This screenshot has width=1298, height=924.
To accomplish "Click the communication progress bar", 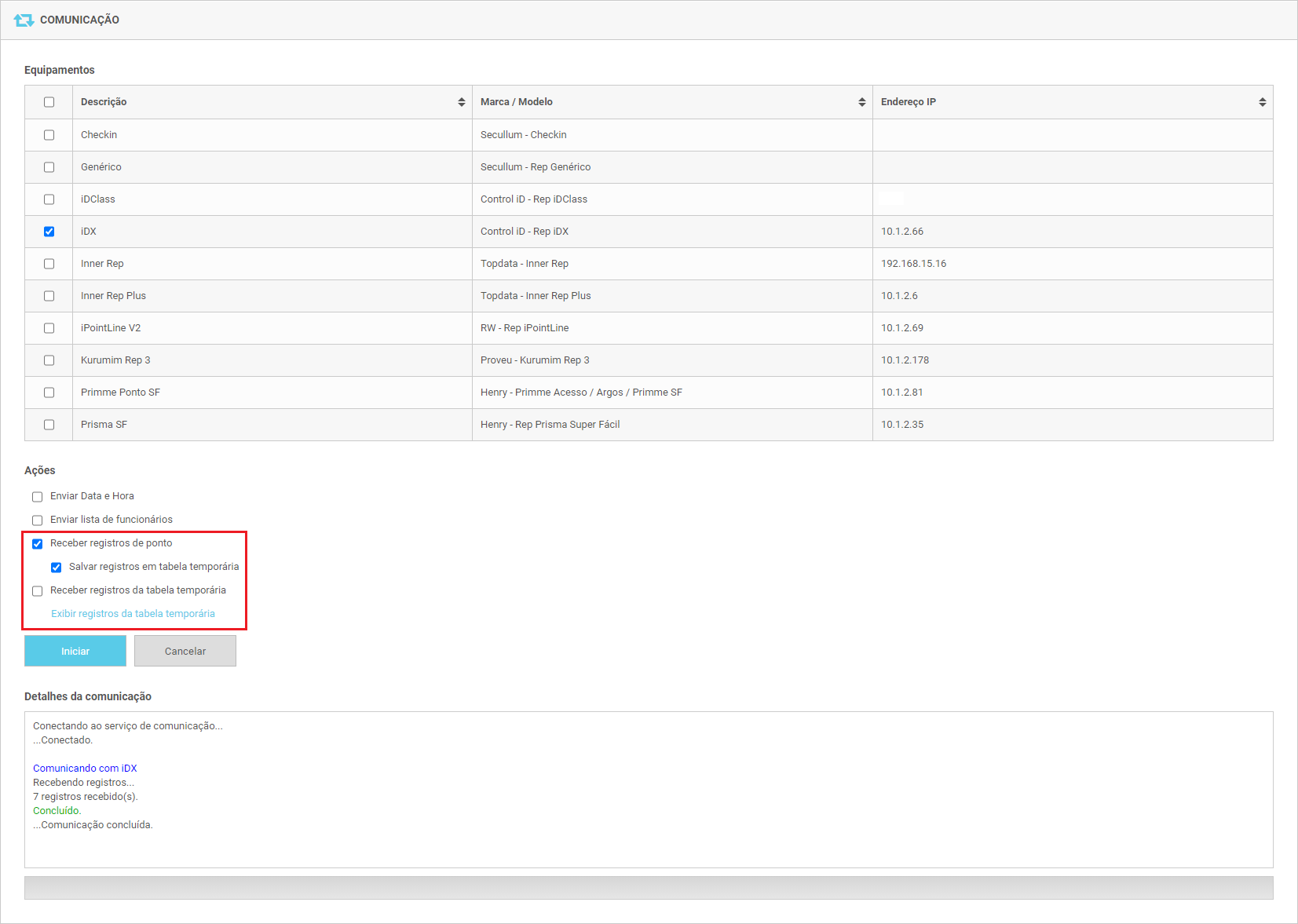I will (649, 888).
